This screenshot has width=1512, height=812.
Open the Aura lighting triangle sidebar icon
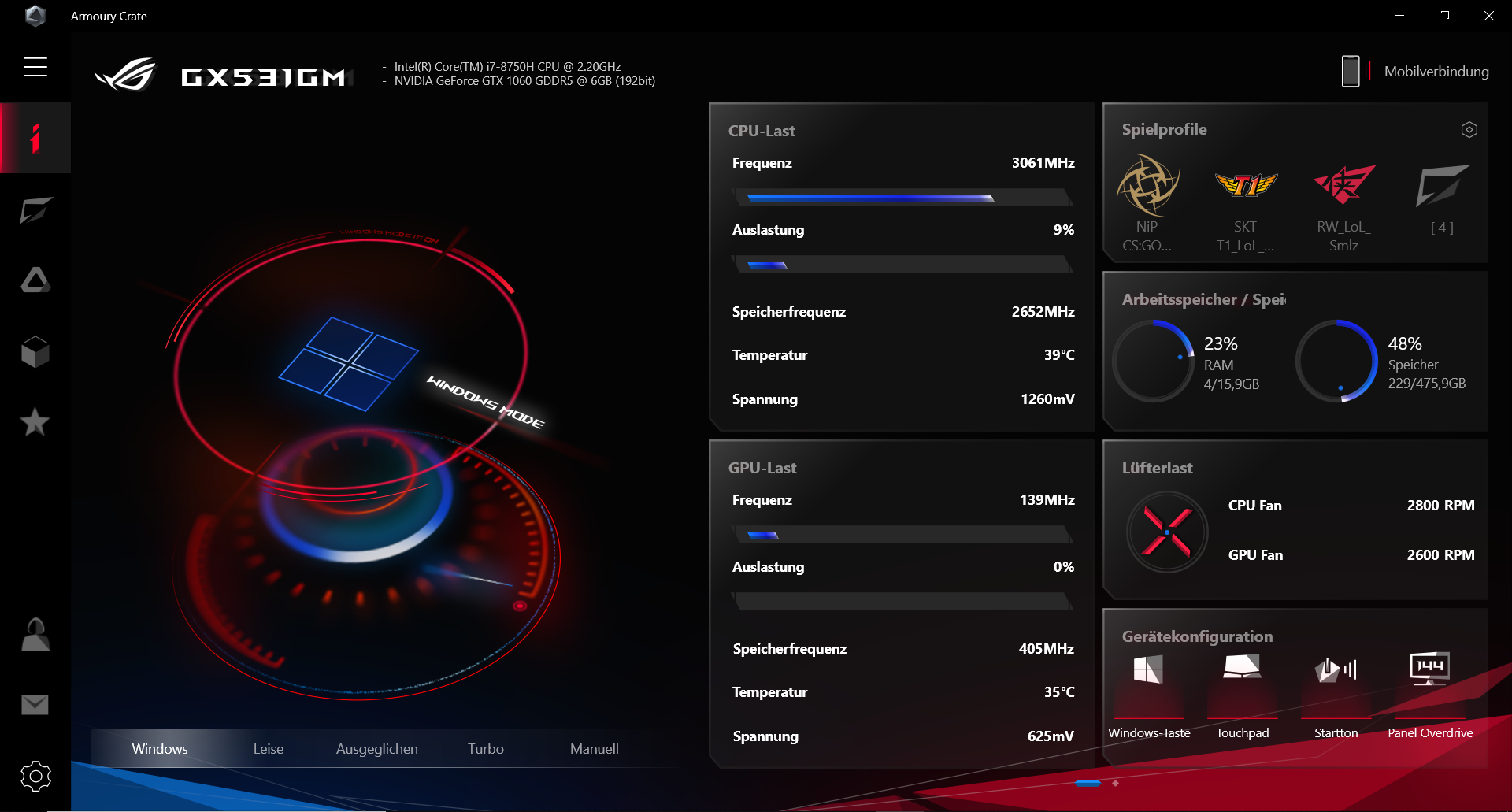(35, 280)
